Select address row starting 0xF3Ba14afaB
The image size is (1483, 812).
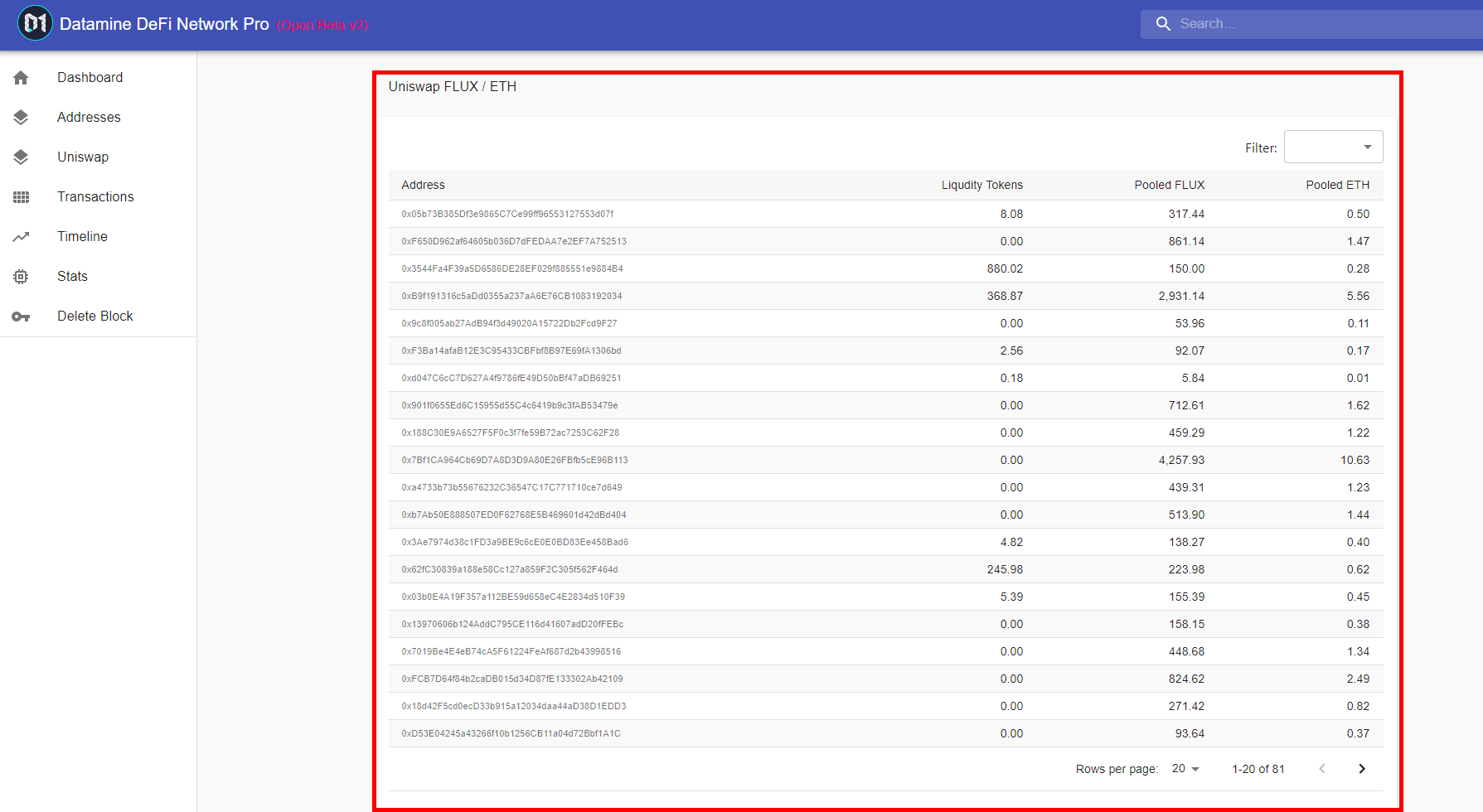tap(885, 350)
